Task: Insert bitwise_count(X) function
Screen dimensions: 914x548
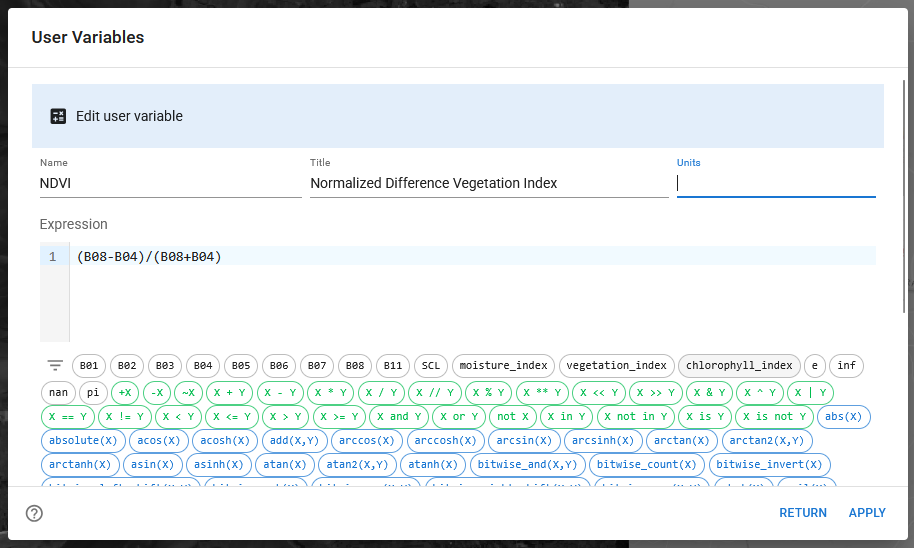Action: pyautogui.click(x=646, y=464)
